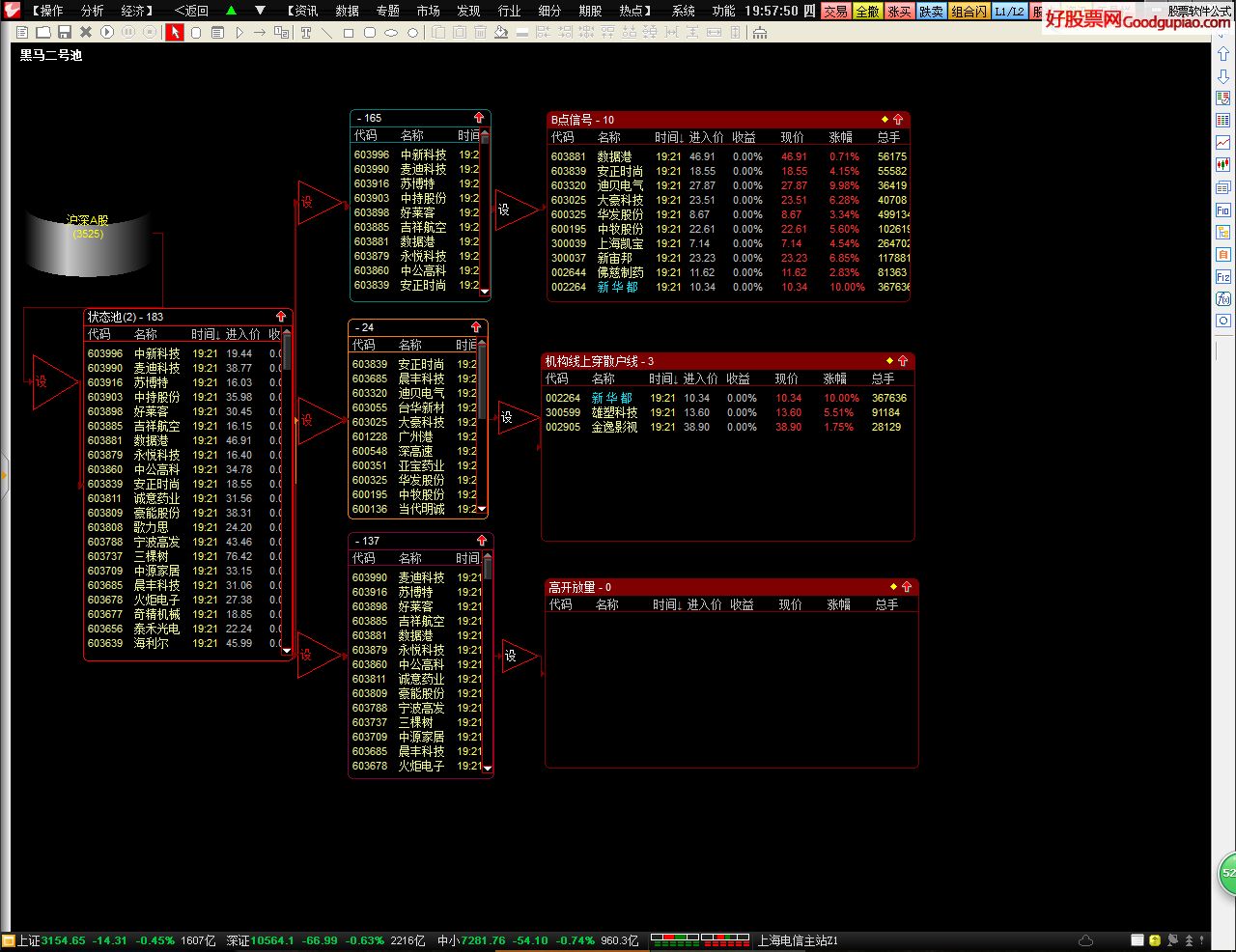Image resolution: width=1236 pixels, height=952 pixels.
Task: Sort 状态池 table by 时间 column header
Action: 206,334
